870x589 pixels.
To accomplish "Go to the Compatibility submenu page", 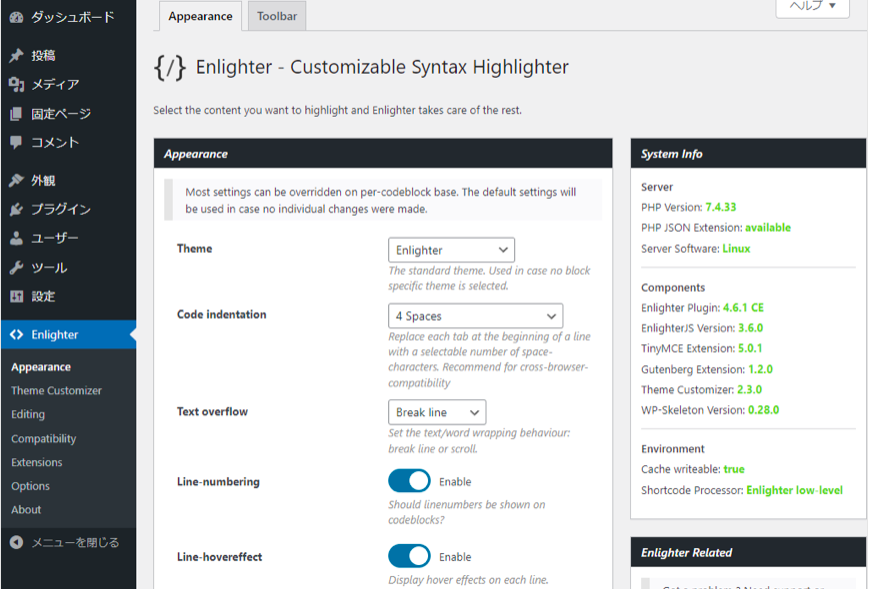I will (x=44, y=438).
